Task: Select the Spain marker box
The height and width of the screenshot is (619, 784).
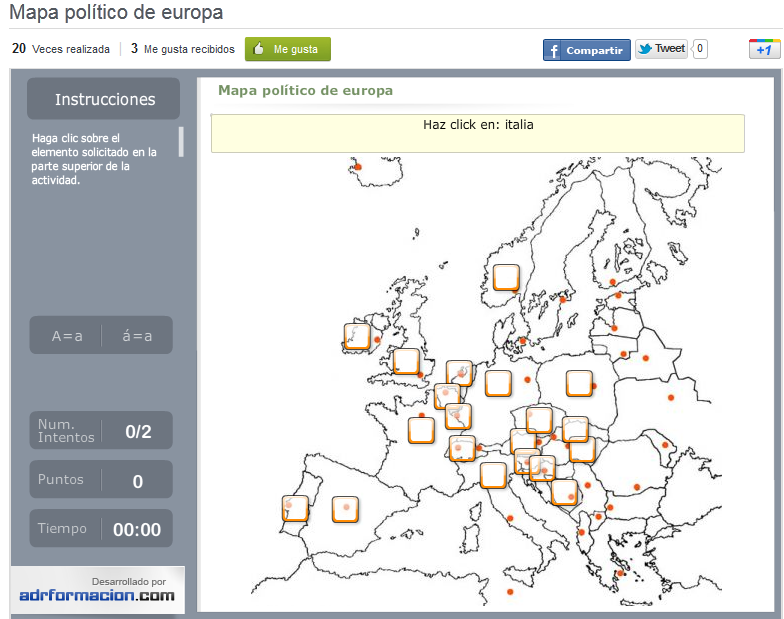Action: (x=347, y=509)
